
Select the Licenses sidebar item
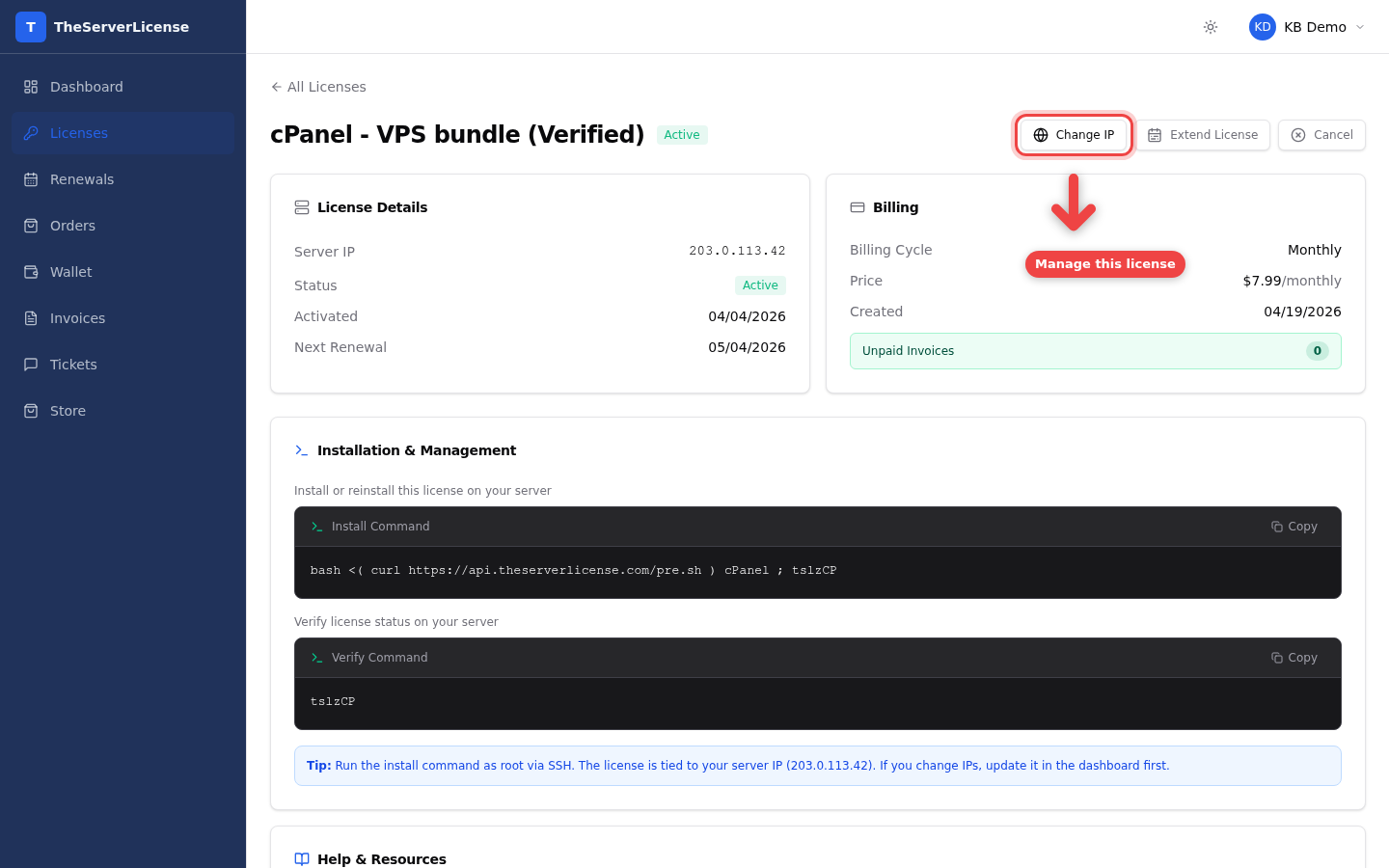pos(123,133)
